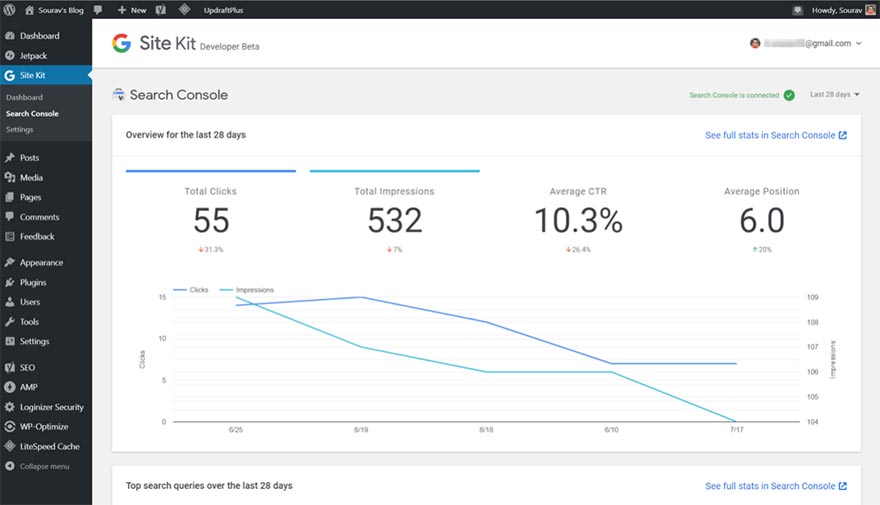
Task: Click the Pages icon in sidebar
Action: pyautogui.click(x=10, y=197)
